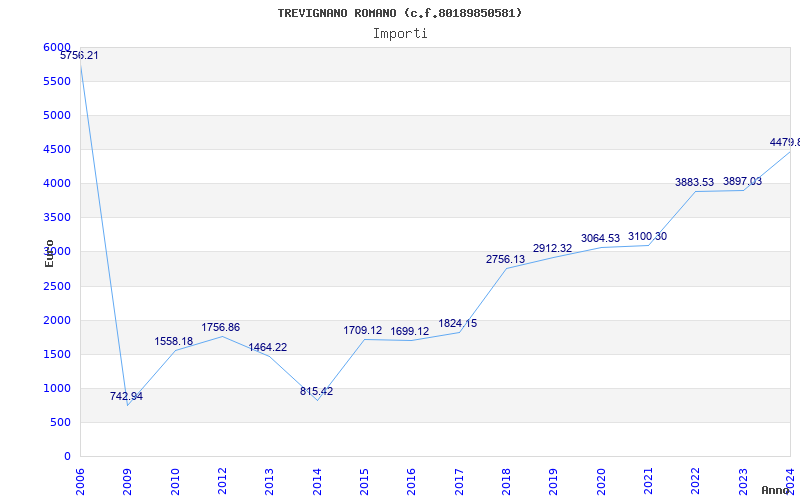The height and width of the screenshot is (500, 800).
Task: Select the 742.94 data label
Action: point(126,396)
